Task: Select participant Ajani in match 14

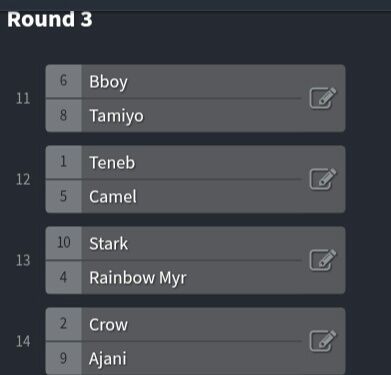Action: [x=108, y=359]
